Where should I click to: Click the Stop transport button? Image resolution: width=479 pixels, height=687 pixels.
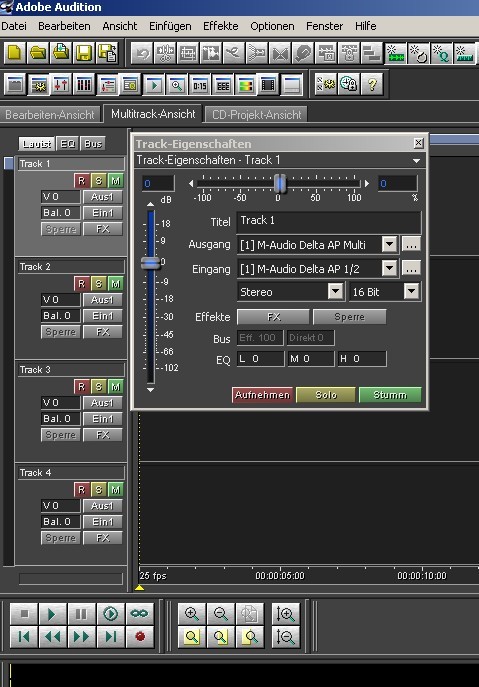point(24,614)
